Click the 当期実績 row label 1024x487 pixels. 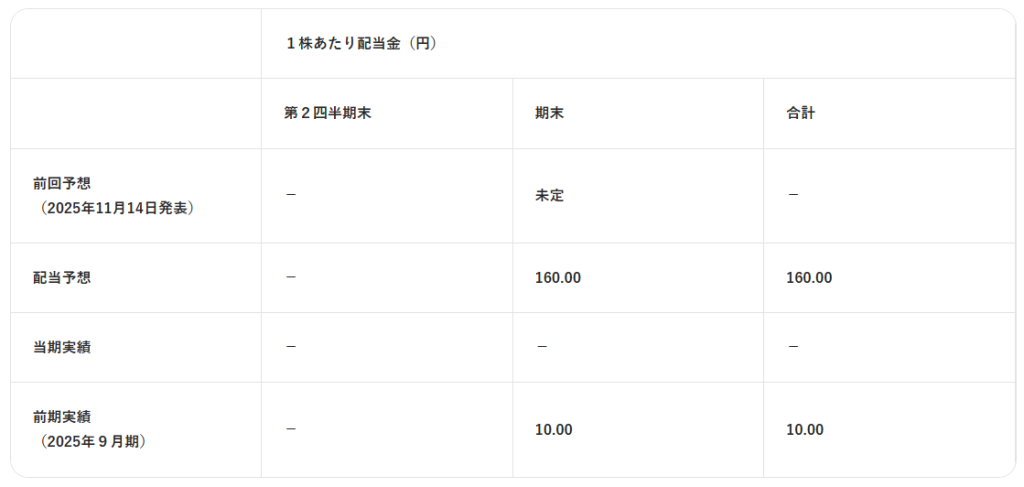tap(62, 347)
